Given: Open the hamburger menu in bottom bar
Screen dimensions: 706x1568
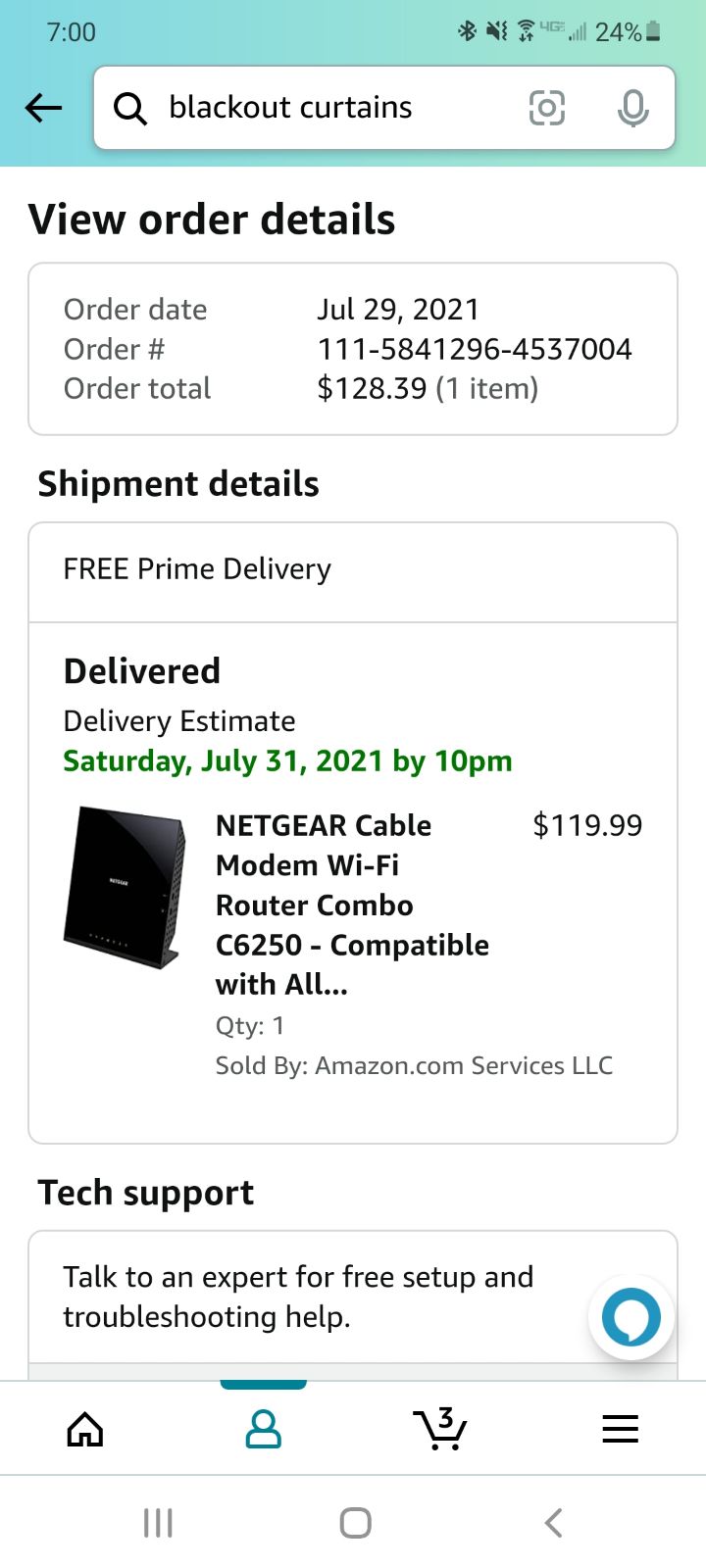Looking at the screenshot, I should 620,1430.
